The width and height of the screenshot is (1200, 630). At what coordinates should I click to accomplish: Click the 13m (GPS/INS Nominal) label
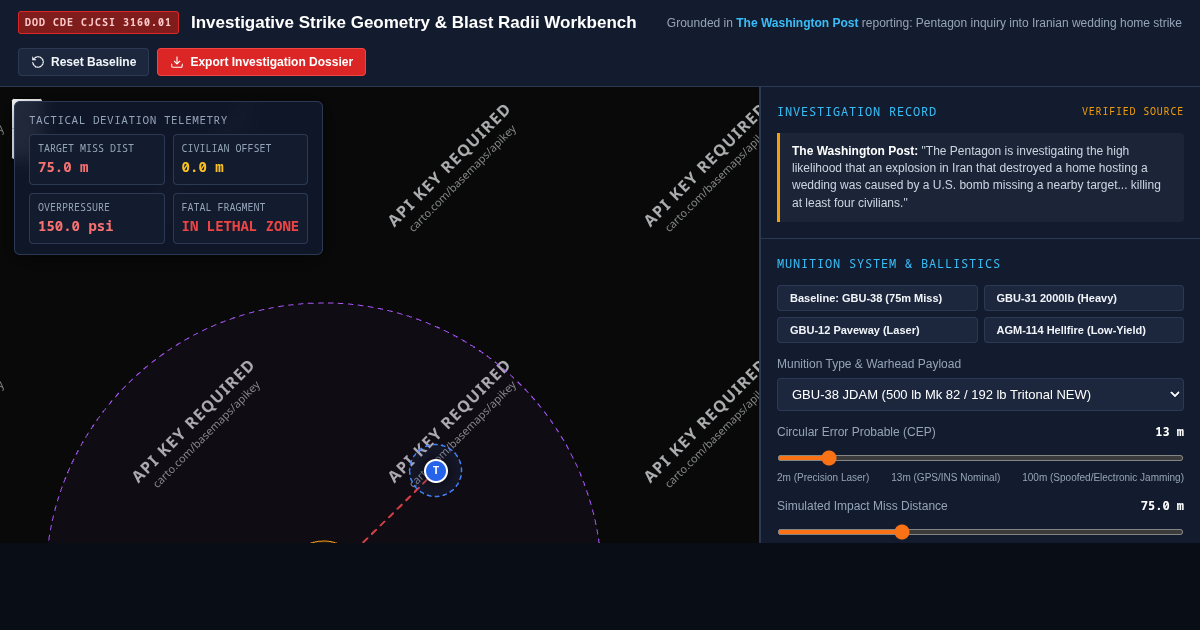tap(946, 478)
